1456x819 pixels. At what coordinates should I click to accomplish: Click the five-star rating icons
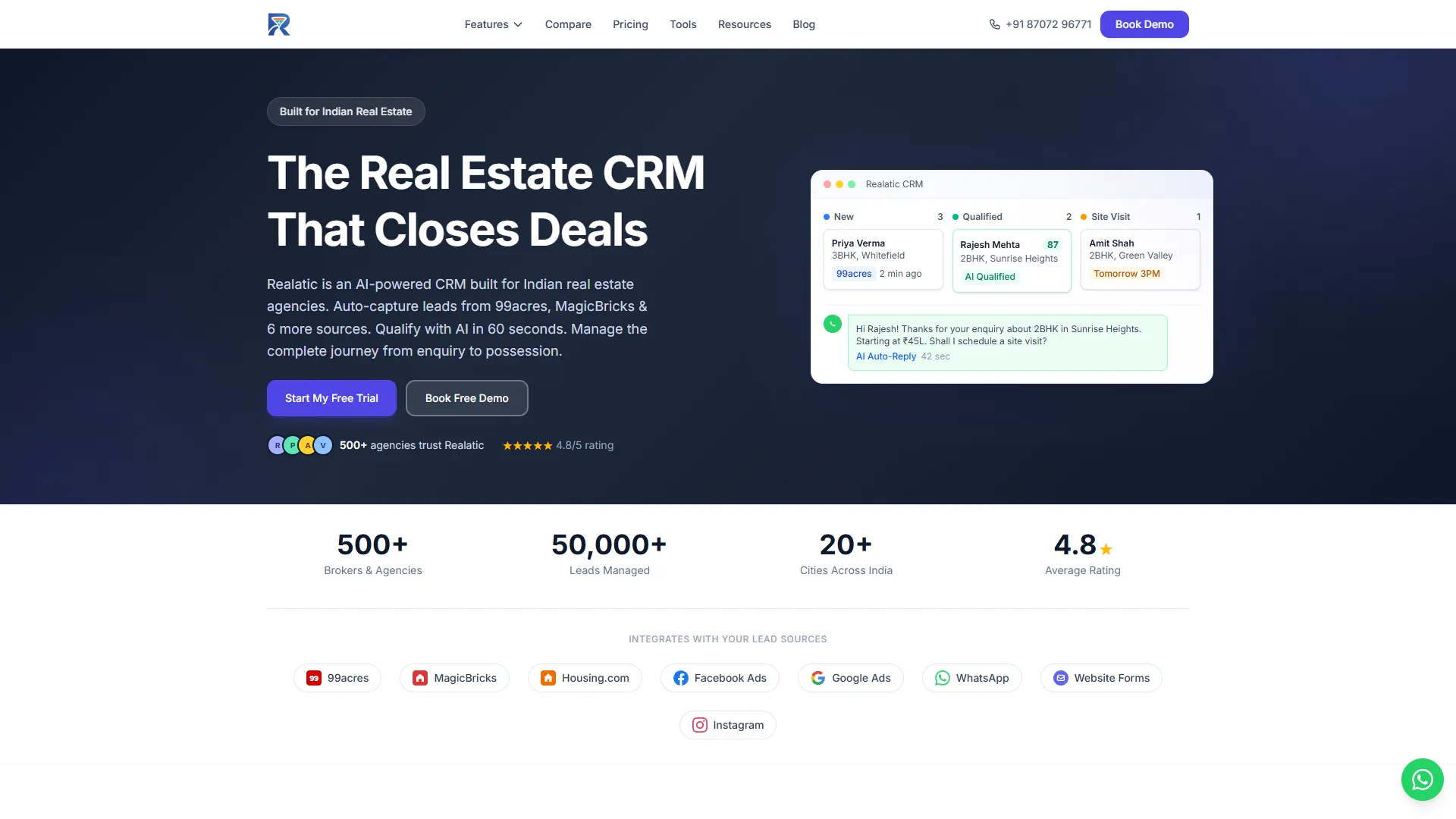(x=528, y=446)
